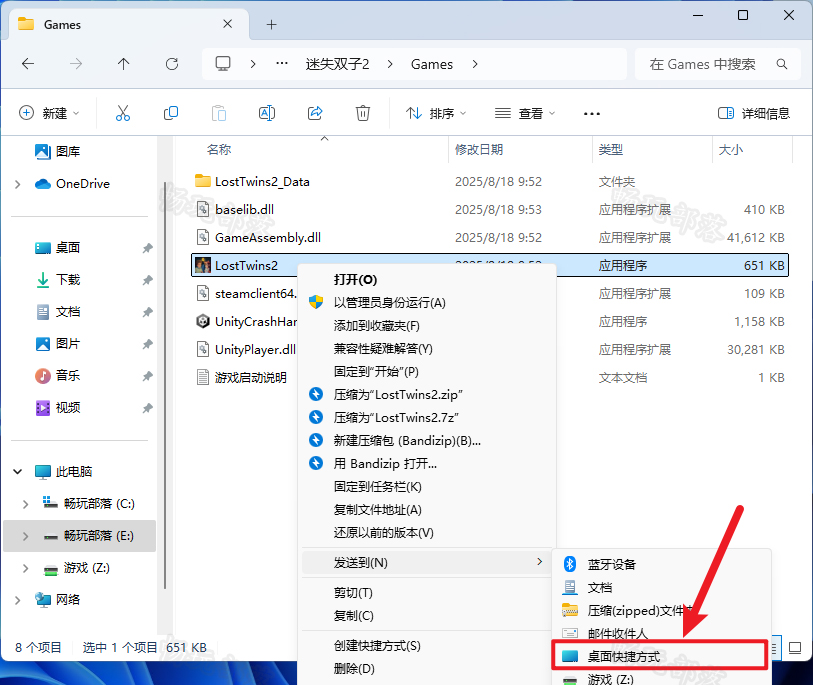Toggle the 详细信息 details pane
The width and height of the screenshot is (813, 685).
tap(754, 113)
